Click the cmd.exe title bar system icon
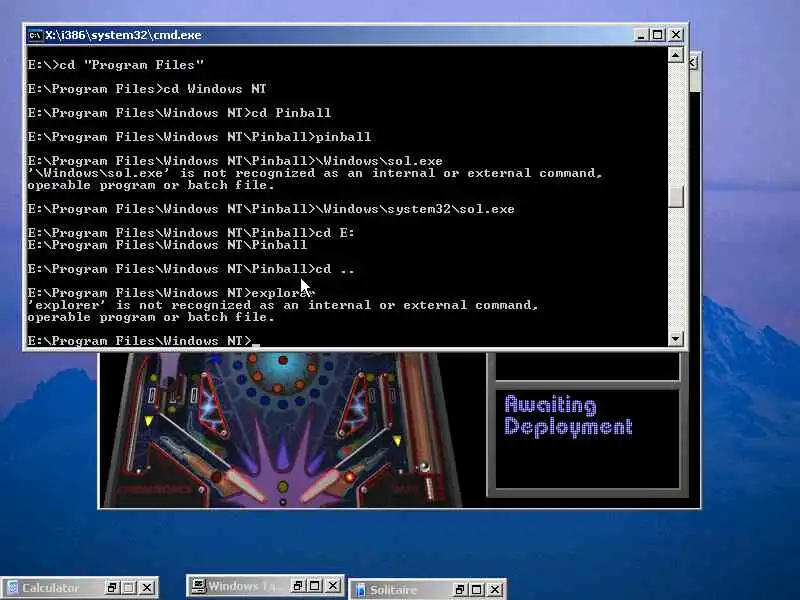Image resolution: width=800 pixels, height=600 pixels. pyautogui.click(x=35, y=35)
